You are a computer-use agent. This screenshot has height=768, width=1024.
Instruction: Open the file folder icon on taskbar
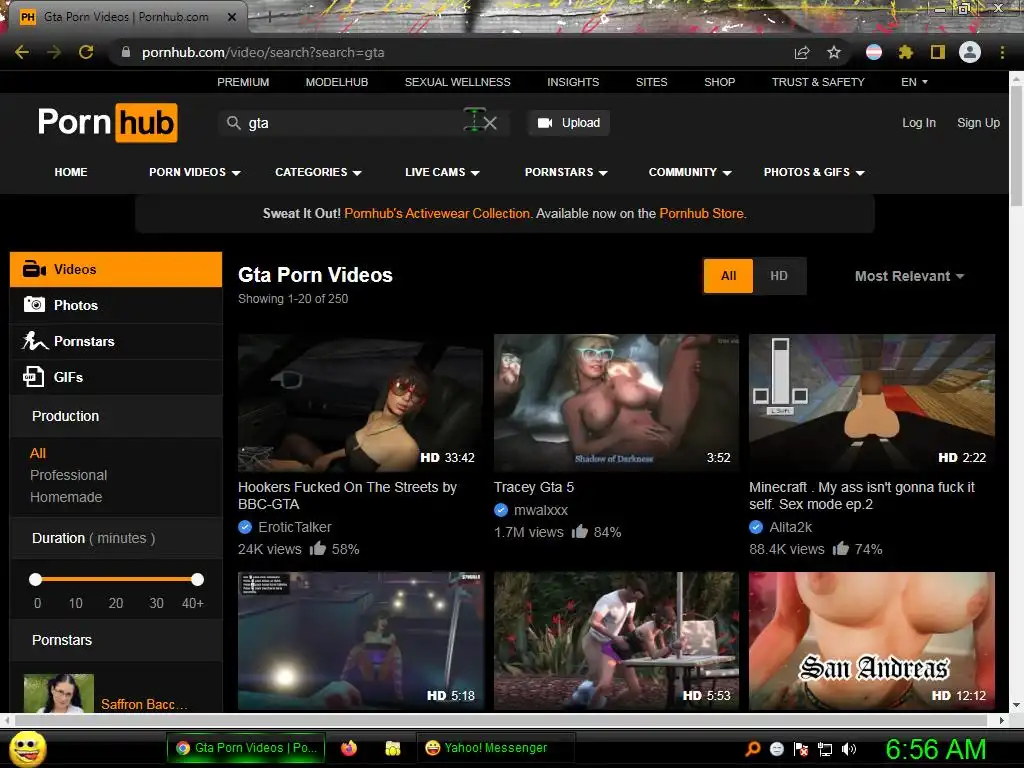tap(392, 748)
